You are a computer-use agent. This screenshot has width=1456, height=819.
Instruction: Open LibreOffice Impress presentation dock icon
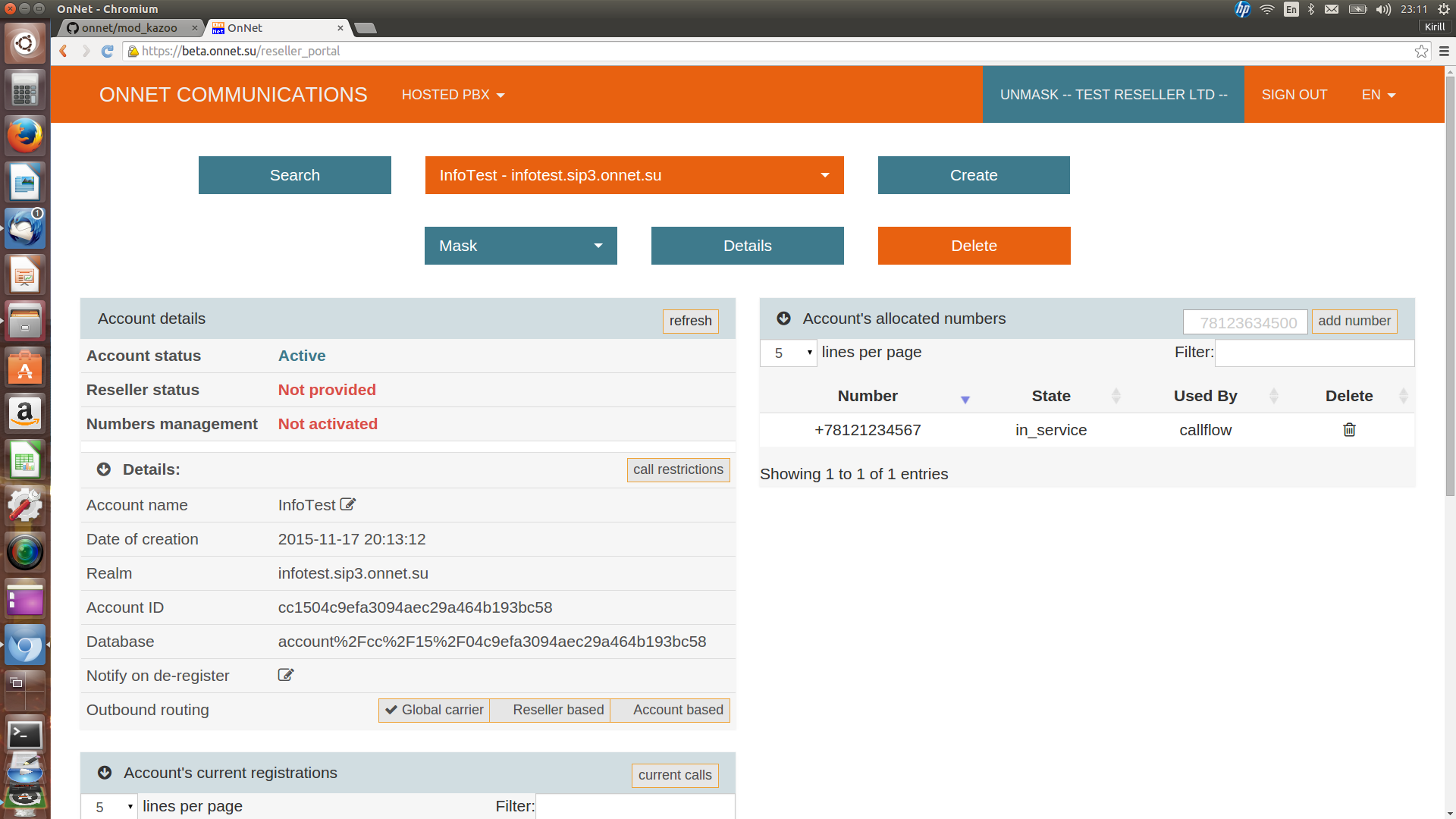25,275
